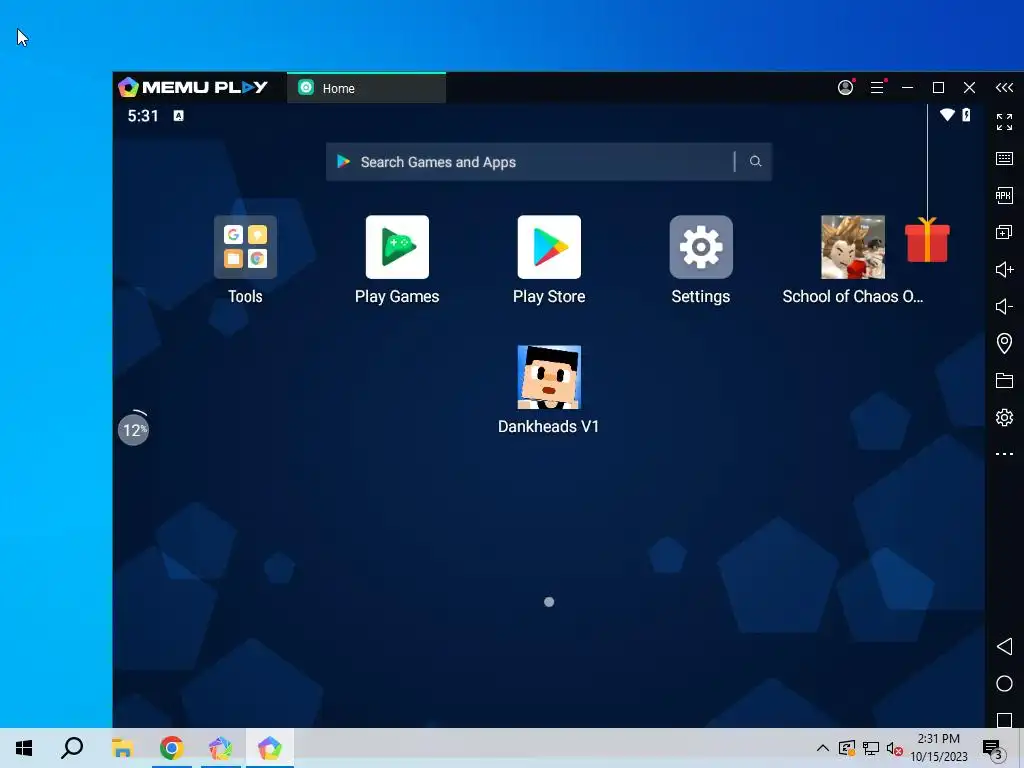Increase volume with sidebar speaker plus
This screenshot has width=1024, height=768.
click(x=1004, y=270)
